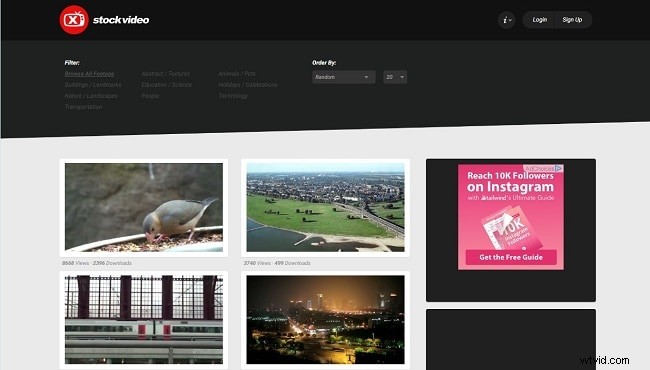650x370 pixels.
Task: Click the Sign Up button
Action: click(x=572, y=20)
